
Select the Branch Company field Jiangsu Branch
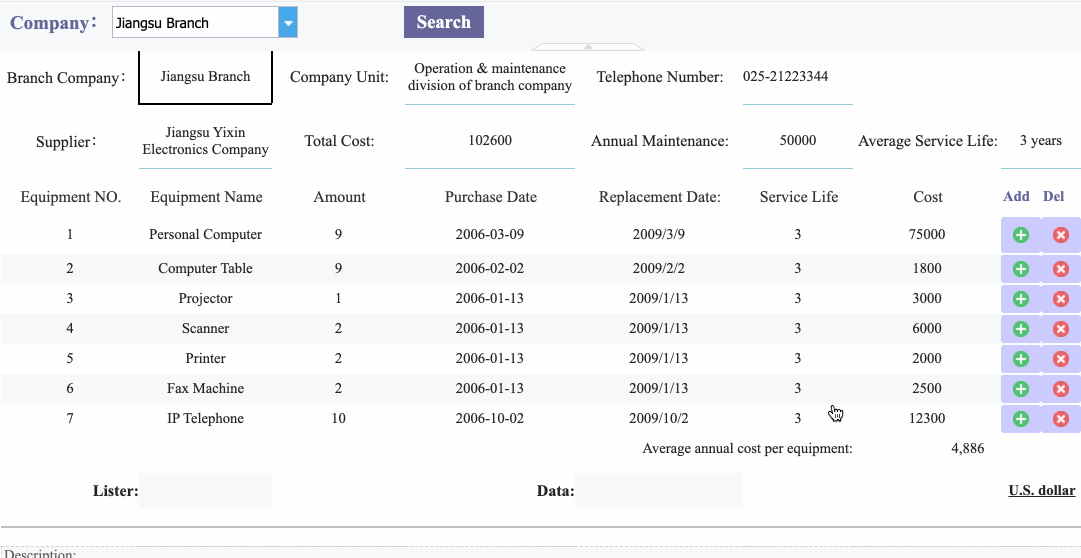coord(205,77)
